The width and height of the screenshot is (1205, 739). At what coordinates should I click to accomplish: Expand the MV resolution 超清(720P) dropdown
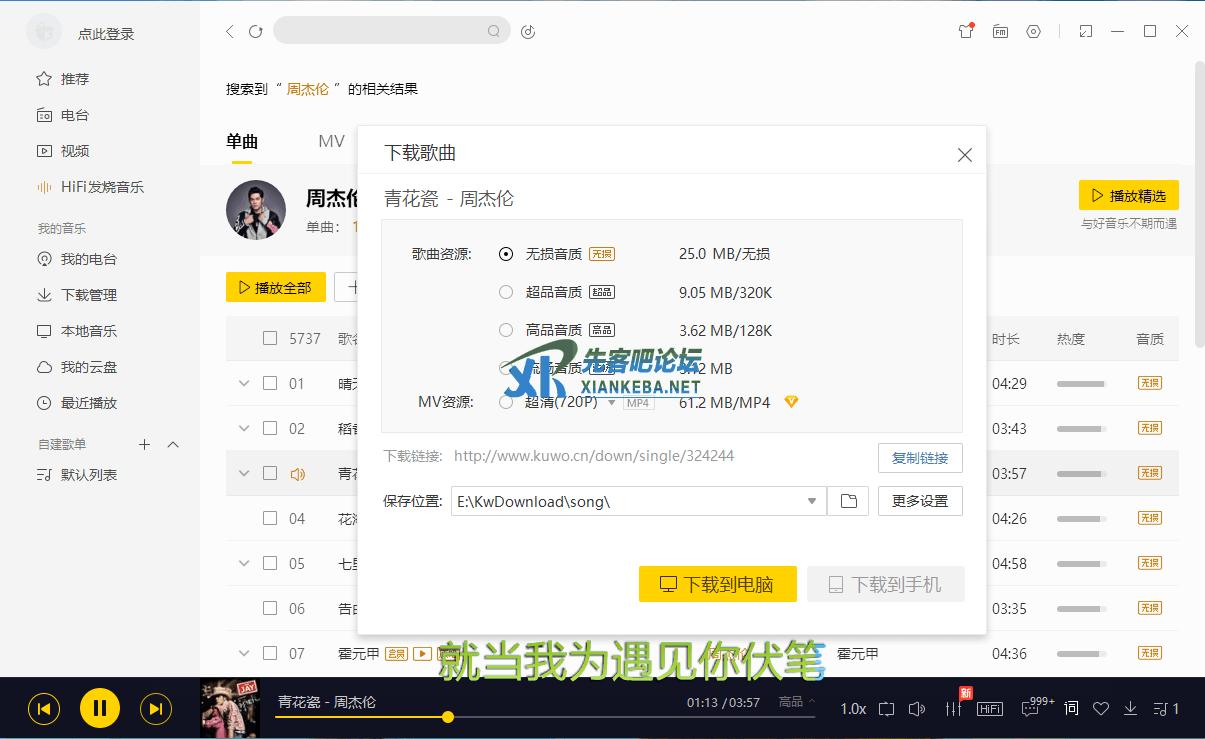click(x=611, y=402)
